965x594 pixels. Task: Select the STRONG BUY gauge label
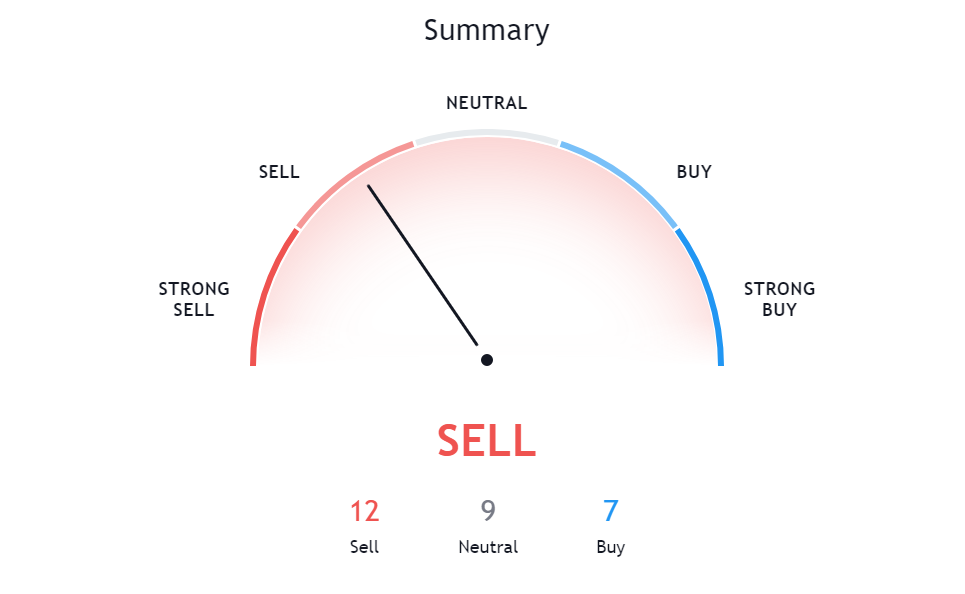coord(779,299)
